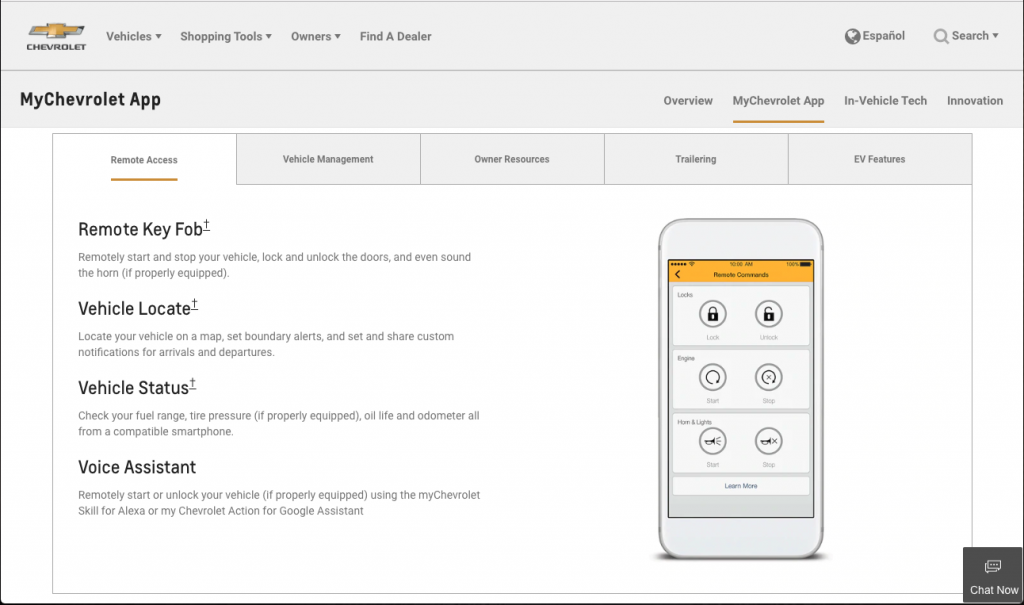Switch to the Owner Resources tab
This screenshot has width=1024, height=605.
(x=512, y=159)
